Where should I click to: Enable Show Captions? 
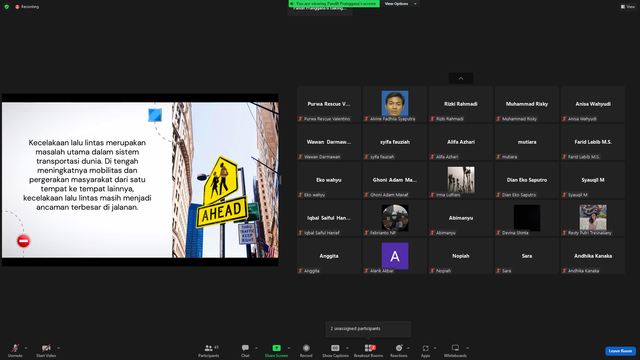pos(335,350)
